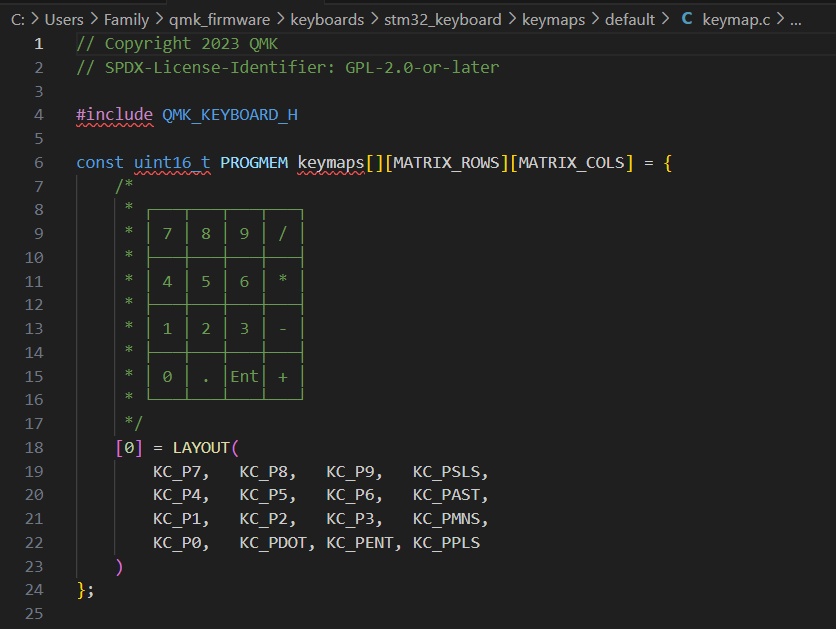Click the keymaps array identifier
Screen dimensions: 836x629
tap(330, 163)
